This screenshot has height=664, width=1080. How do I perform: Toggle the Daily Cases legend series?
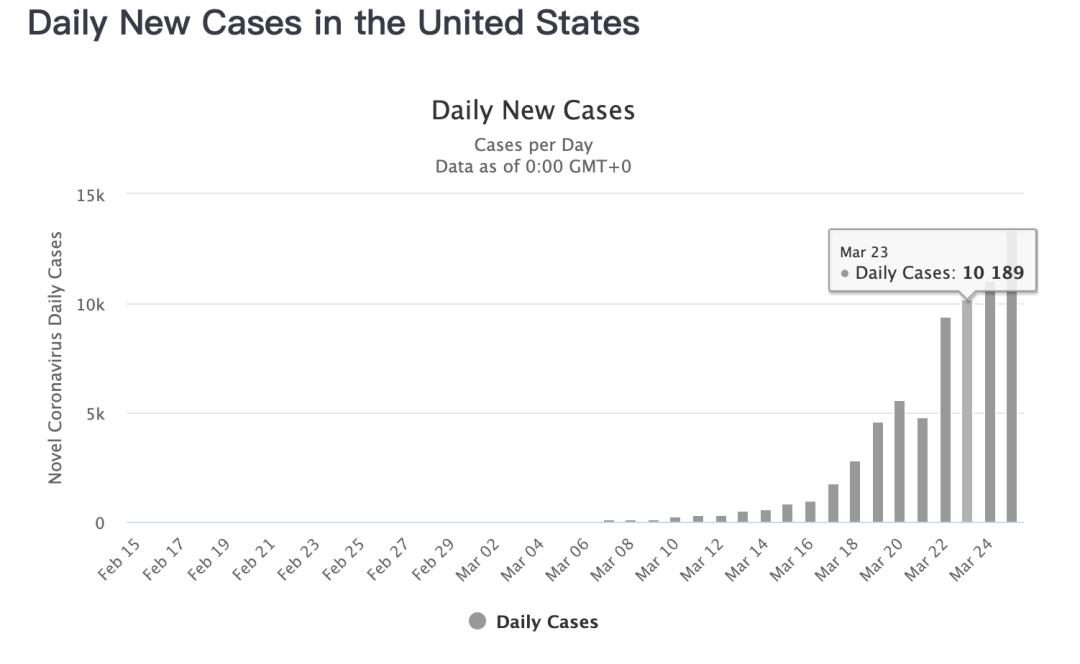click(x=533, y=621)
